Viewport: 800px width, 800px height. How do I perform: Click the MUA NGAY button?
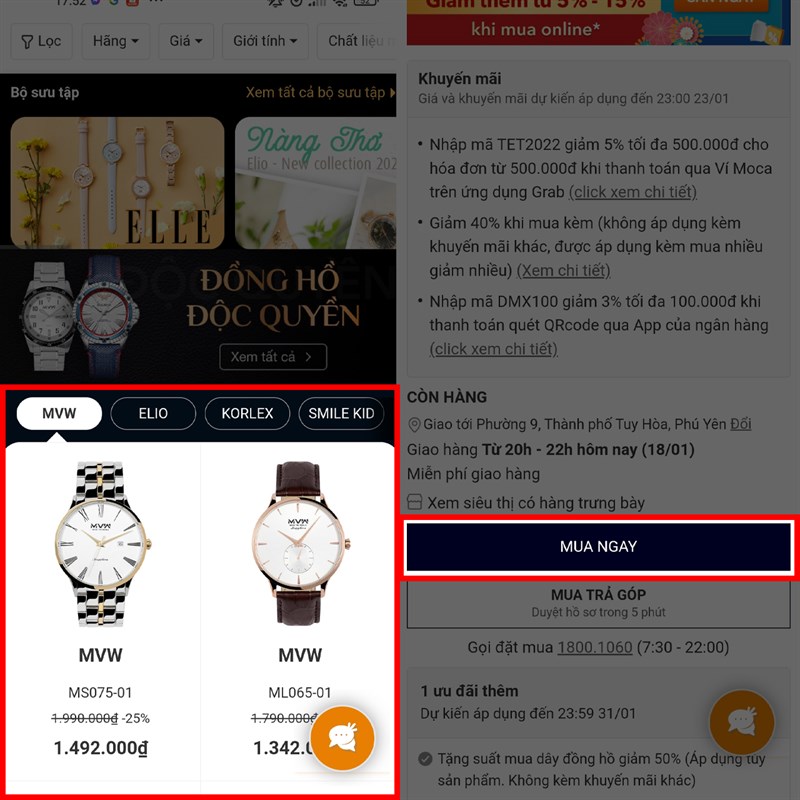tap(598, 546)
